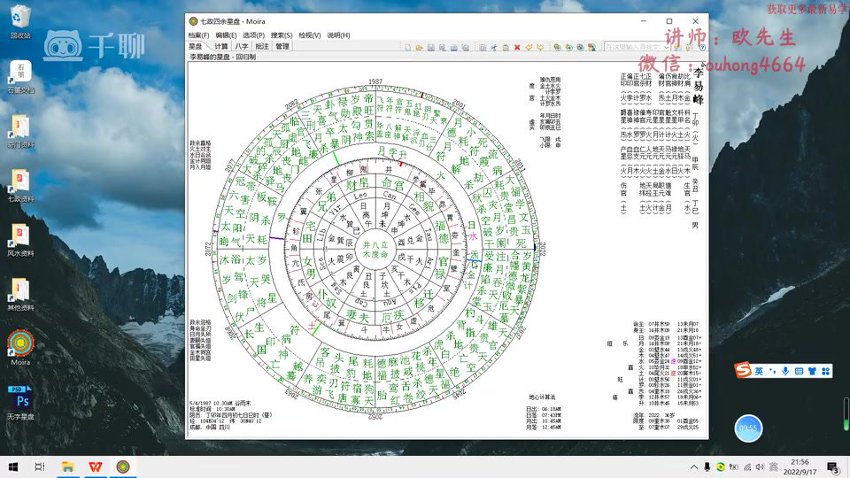This screenshot has width=850, height=478.
Task: Open the 石墨文档 desktop shortcut
Action: point(21,76)
